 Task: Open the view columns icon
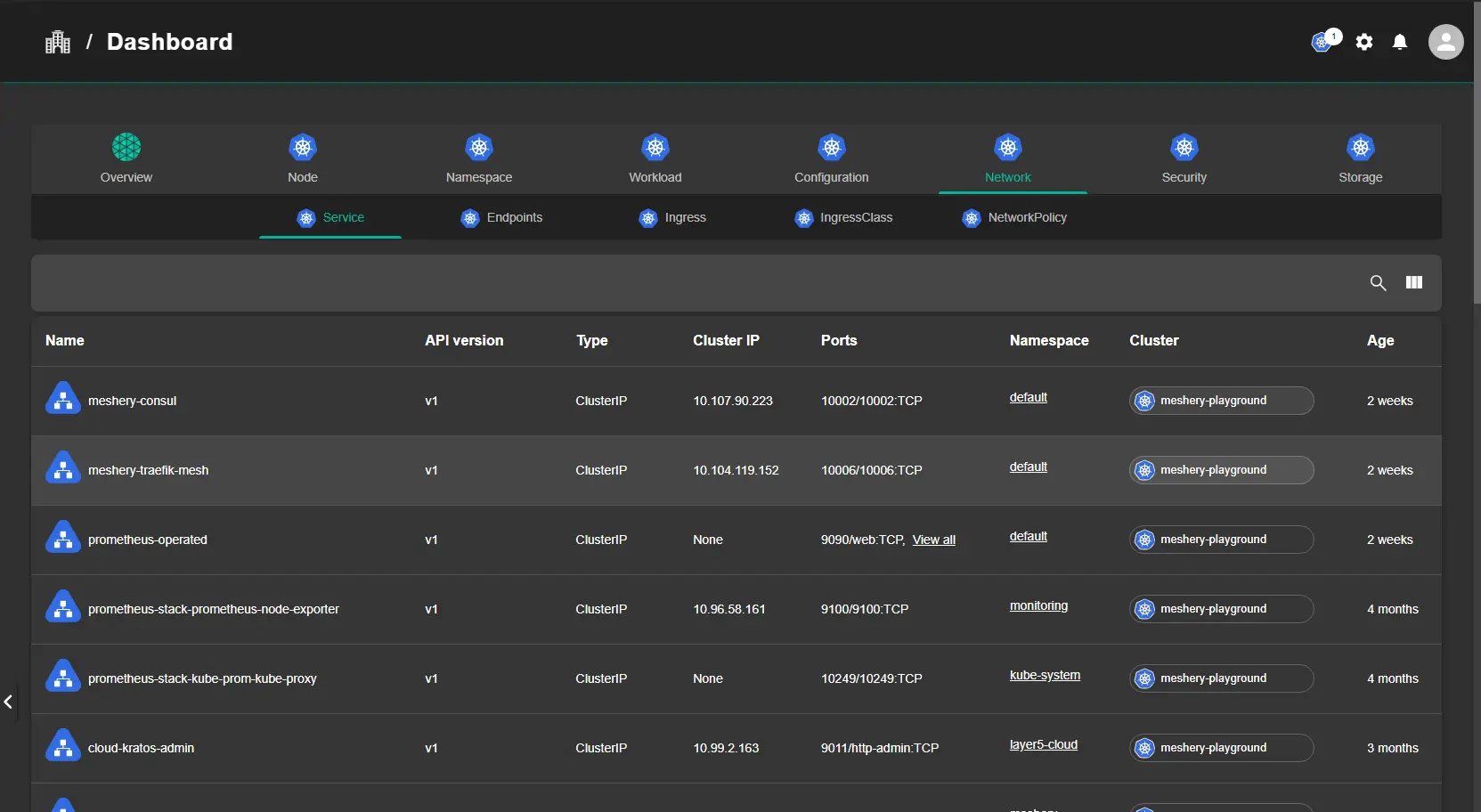click(x=1413, y=283)
